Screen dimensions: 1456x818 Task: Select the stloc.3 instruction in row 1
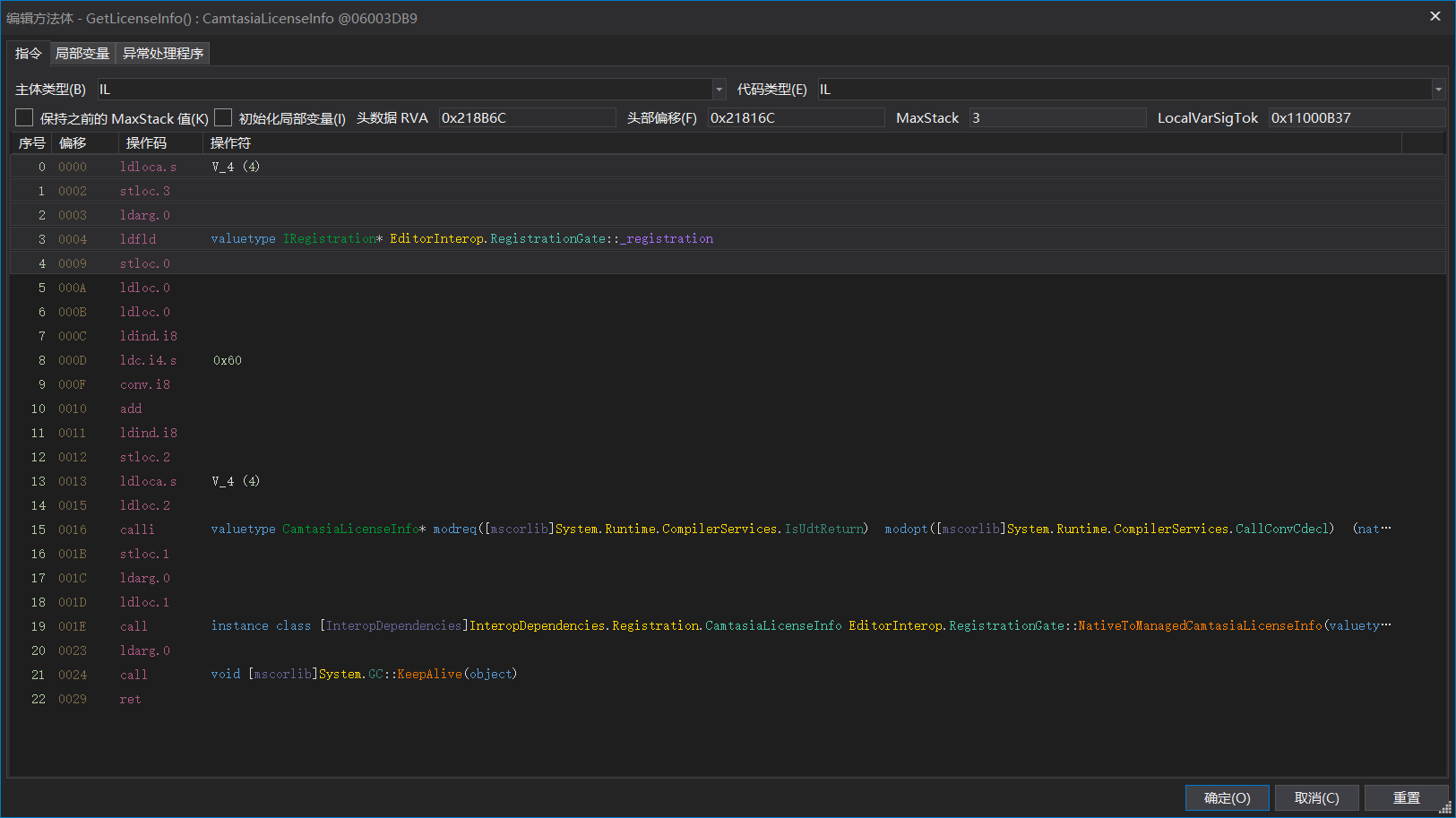tap(145, 191)
